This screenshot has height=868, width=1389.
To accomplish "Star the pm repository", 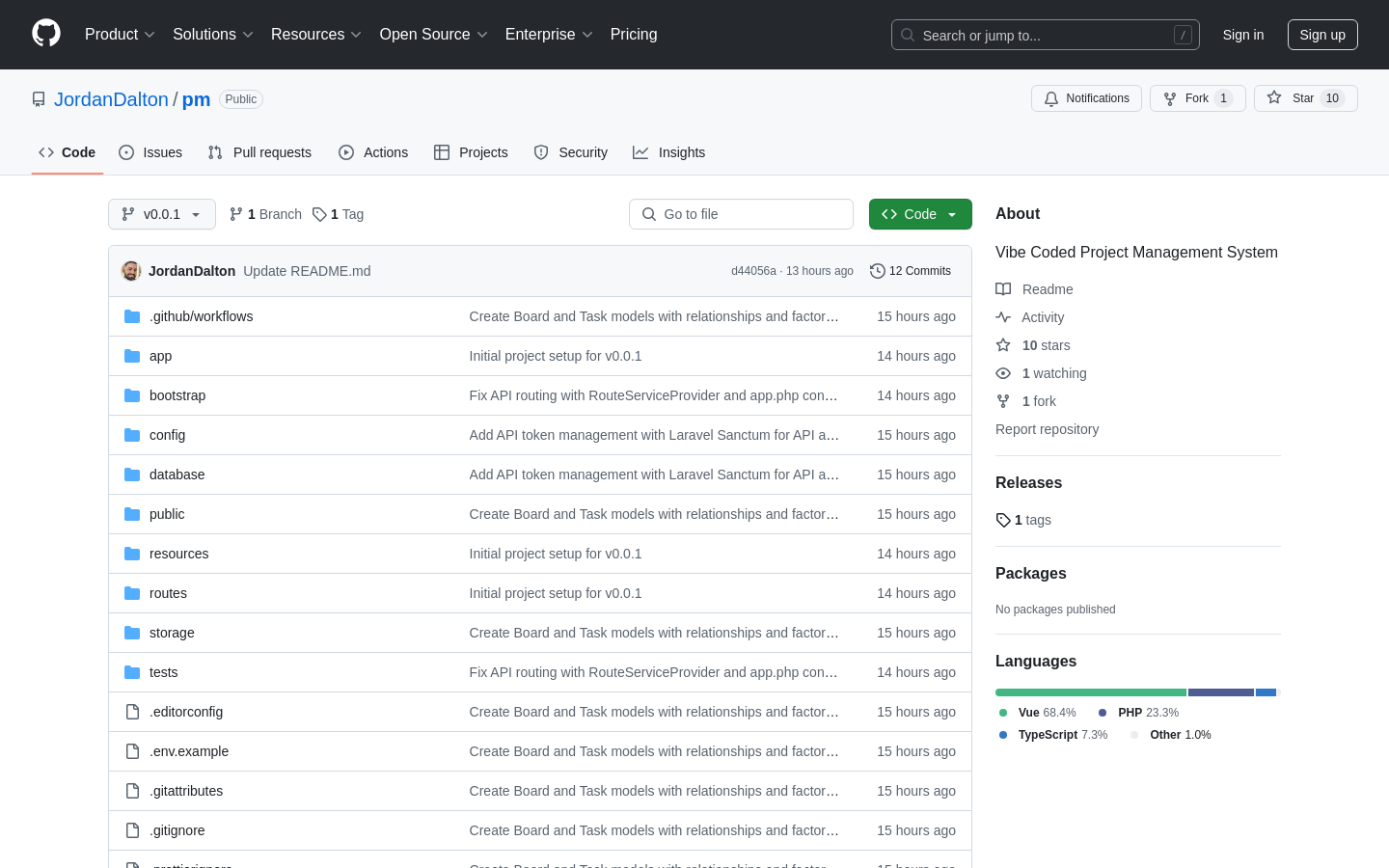I will 1305,98.
